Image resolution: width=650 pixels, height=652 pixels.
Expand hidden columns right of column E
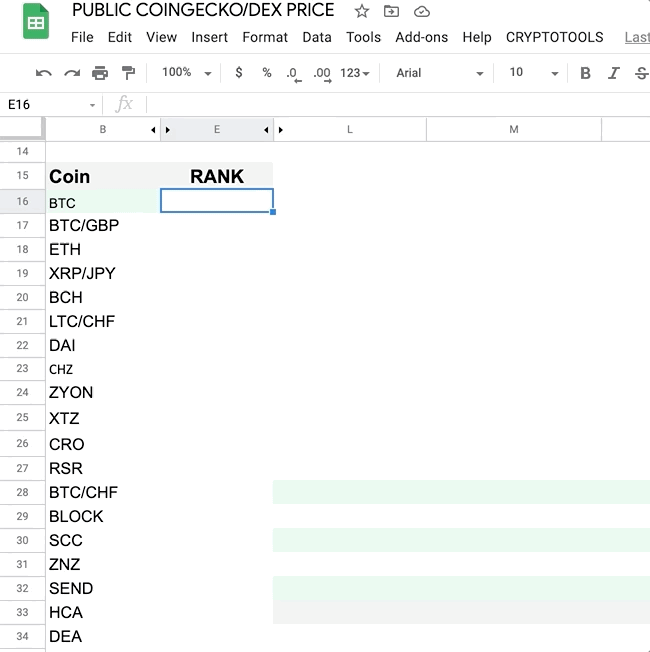266,130
